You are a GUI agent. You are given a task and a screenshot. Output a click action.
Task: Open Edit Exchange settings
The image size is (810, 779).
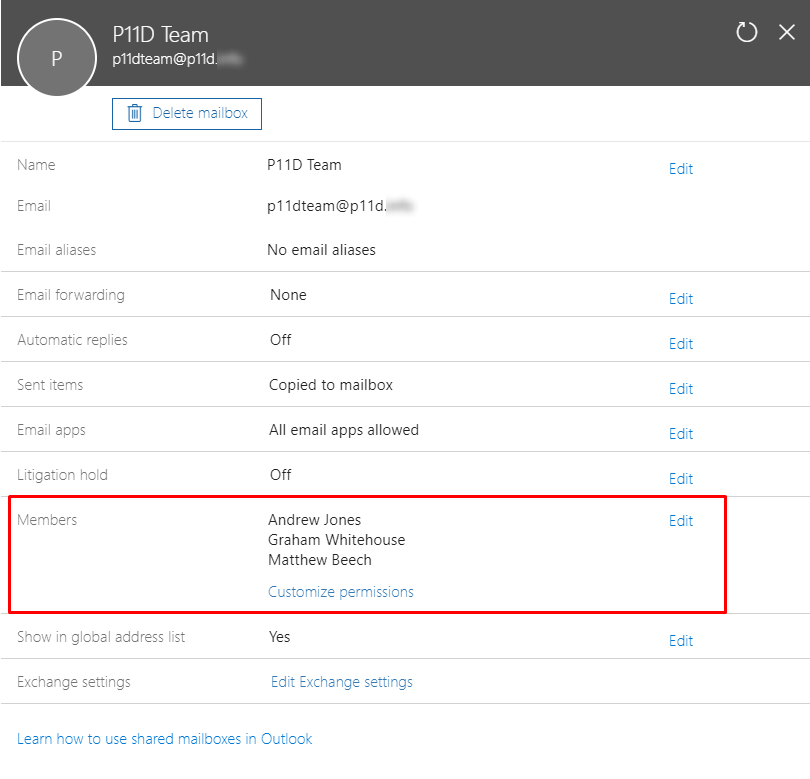pos(339,681)
